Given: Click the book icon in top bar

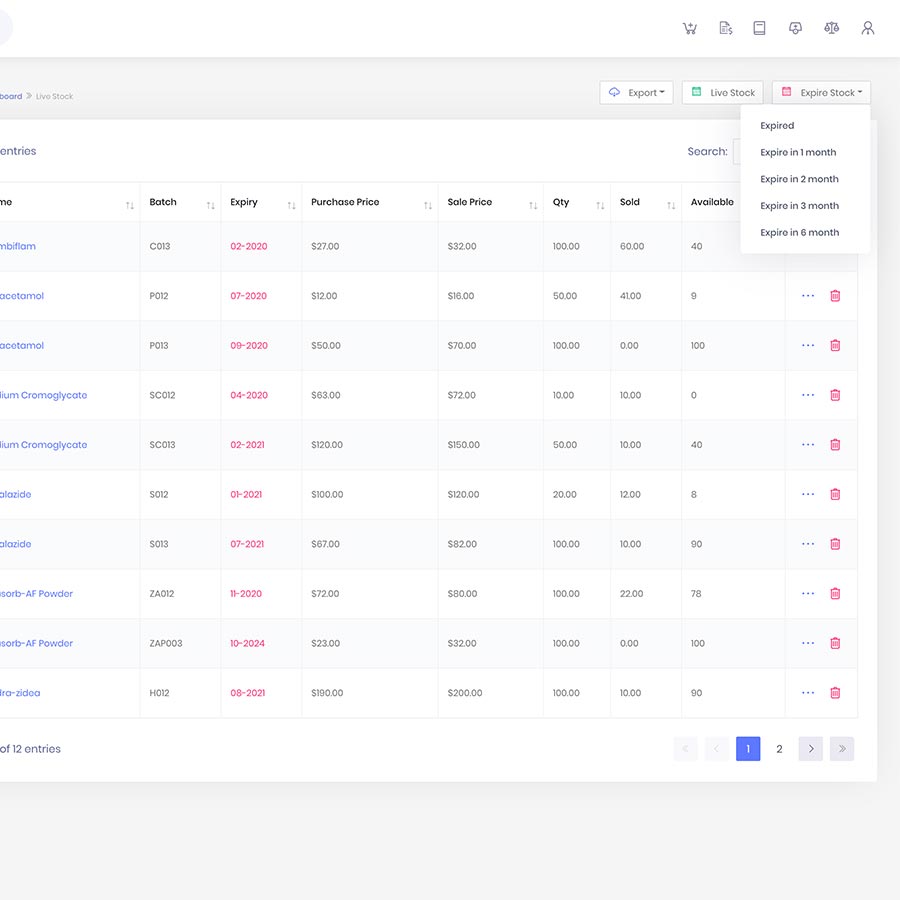Looking at the screenshot, I should pos(759,28).
